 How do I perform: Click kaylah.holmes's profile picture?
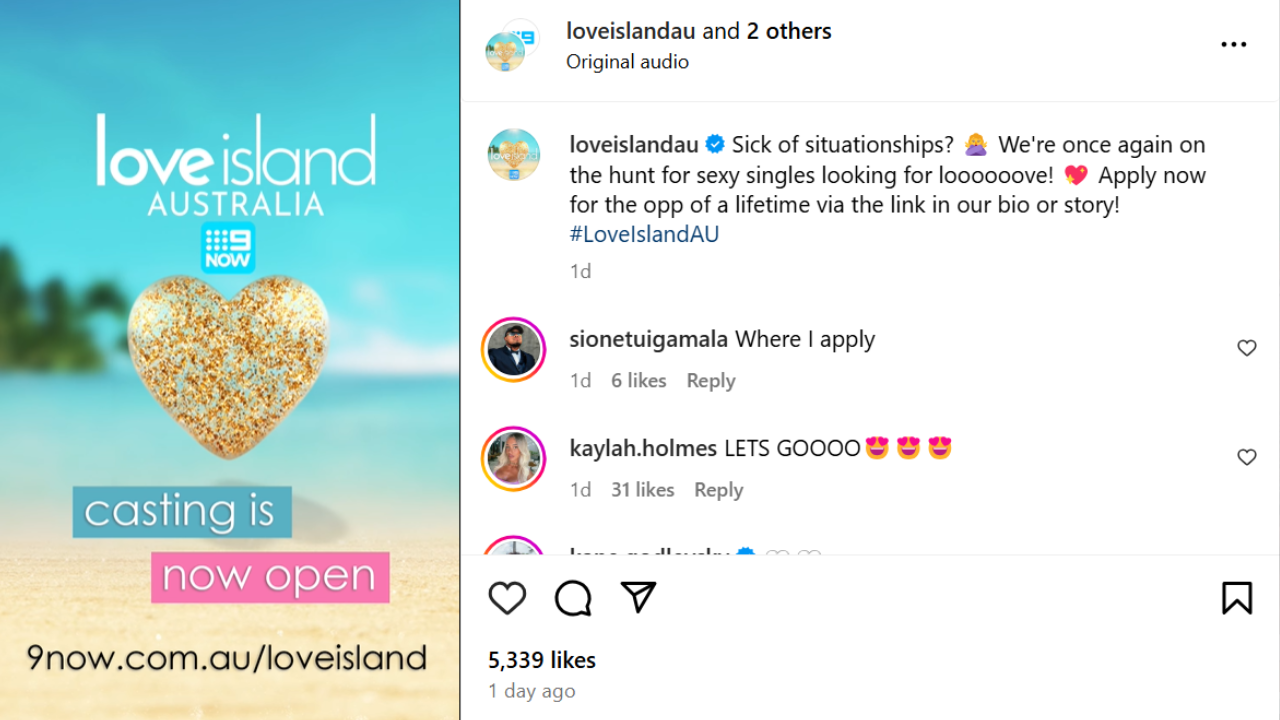pos(513,458)
